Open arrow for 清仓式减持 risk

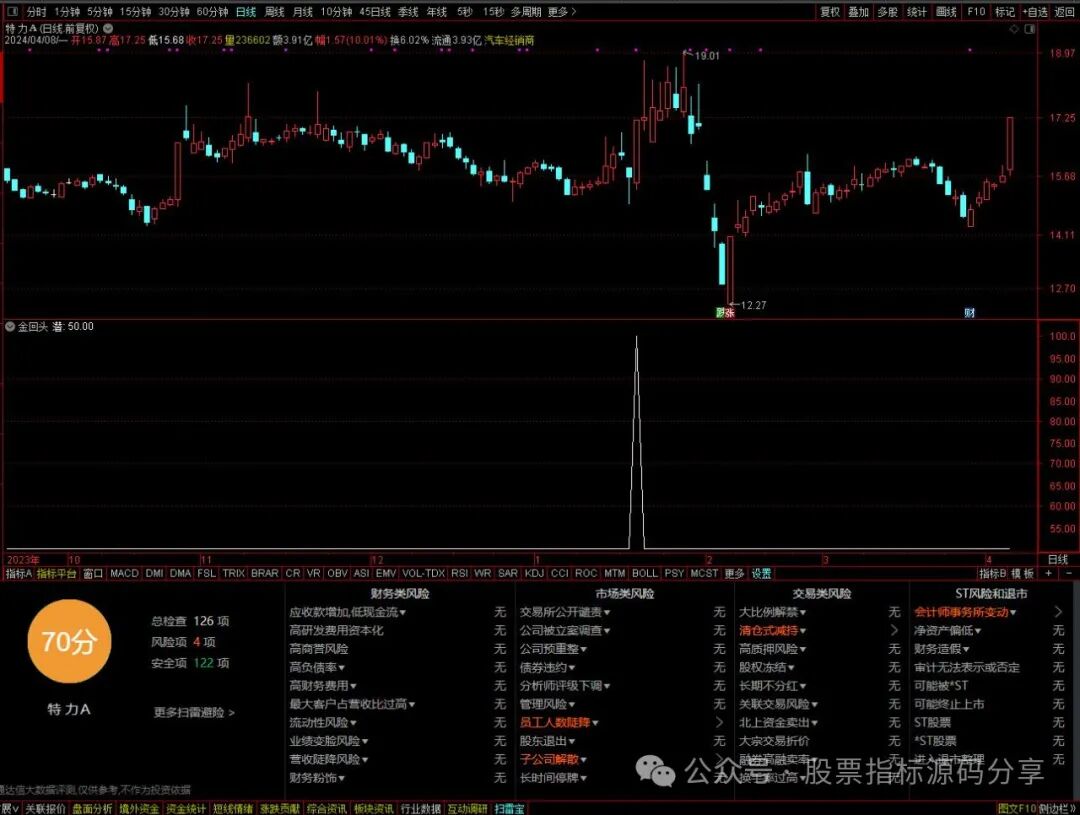tap(894, 630)
